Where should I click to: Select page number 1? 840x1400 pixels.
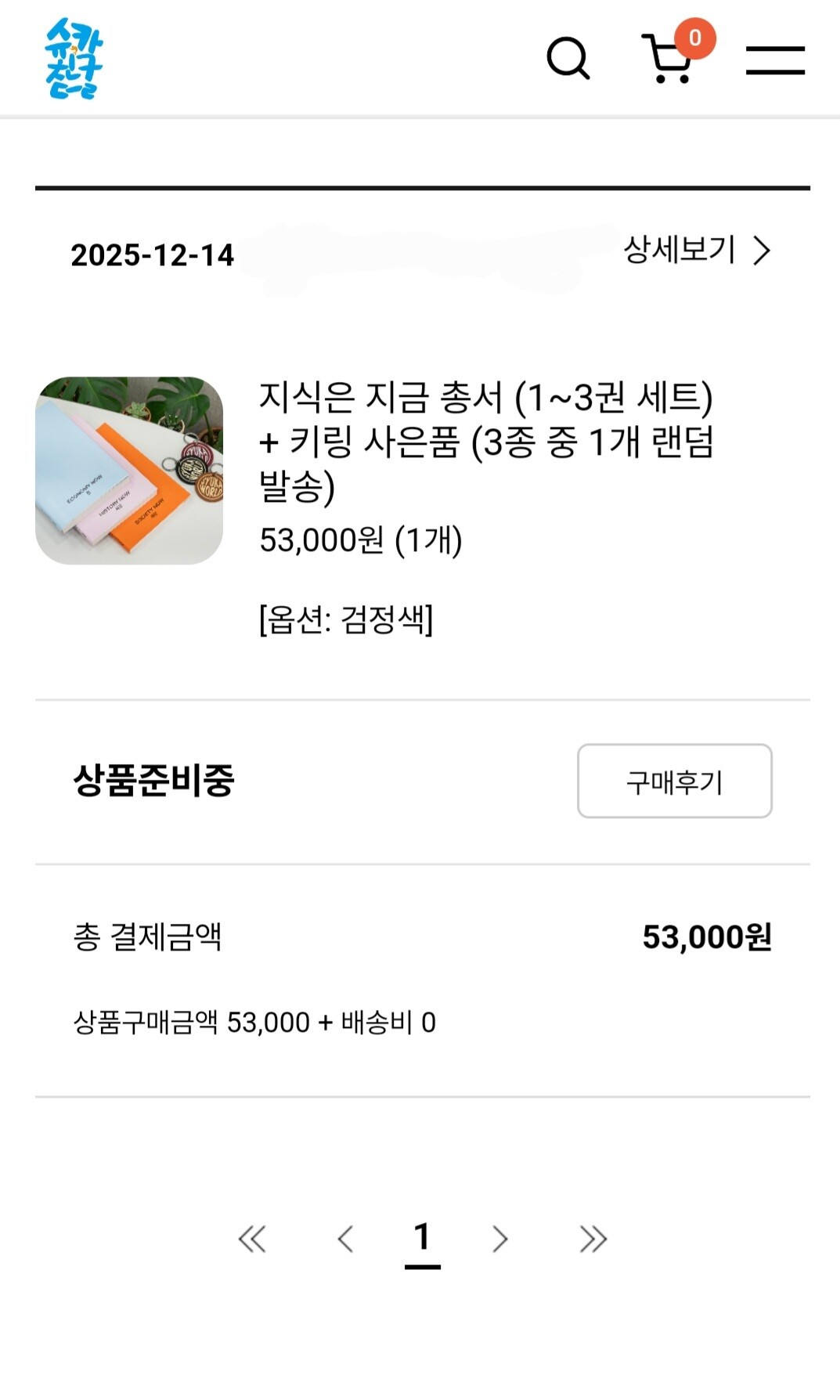click(x=422, y=1240)
